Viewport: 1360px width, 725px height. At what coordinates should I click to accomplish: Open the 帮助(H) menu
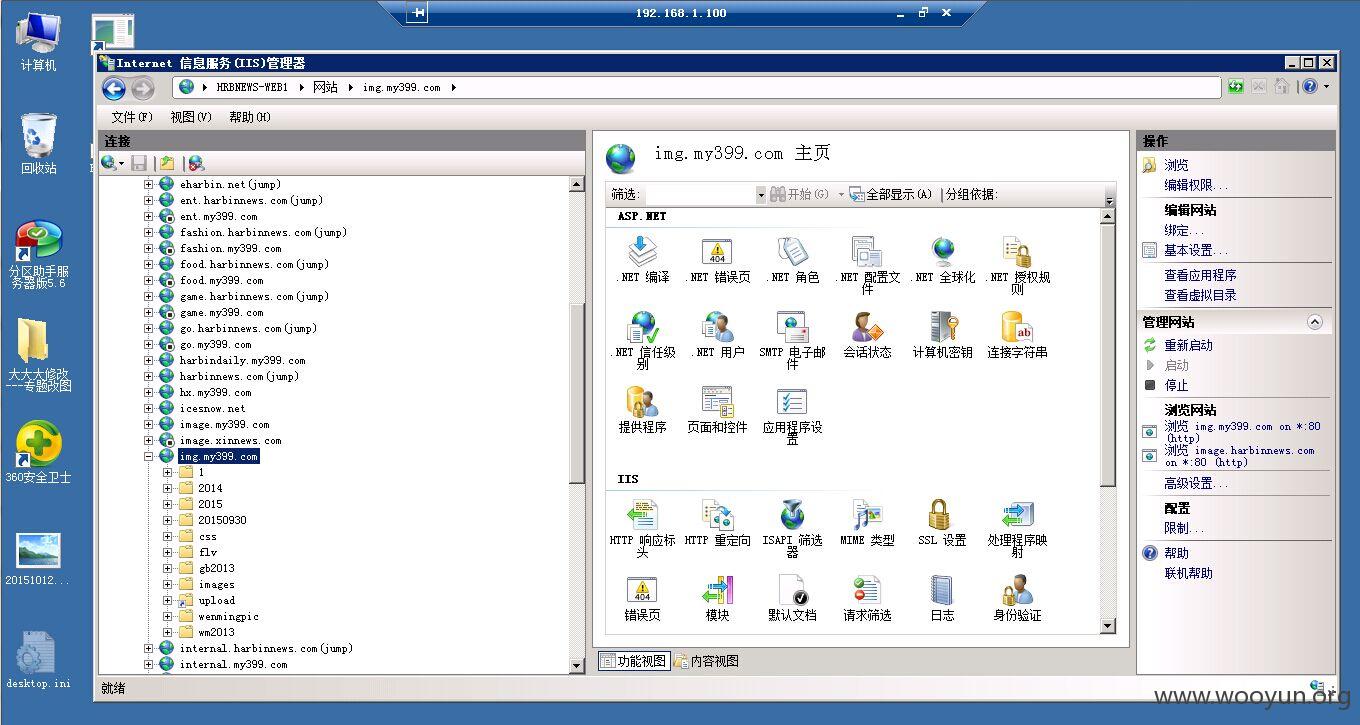coord(250,117)
